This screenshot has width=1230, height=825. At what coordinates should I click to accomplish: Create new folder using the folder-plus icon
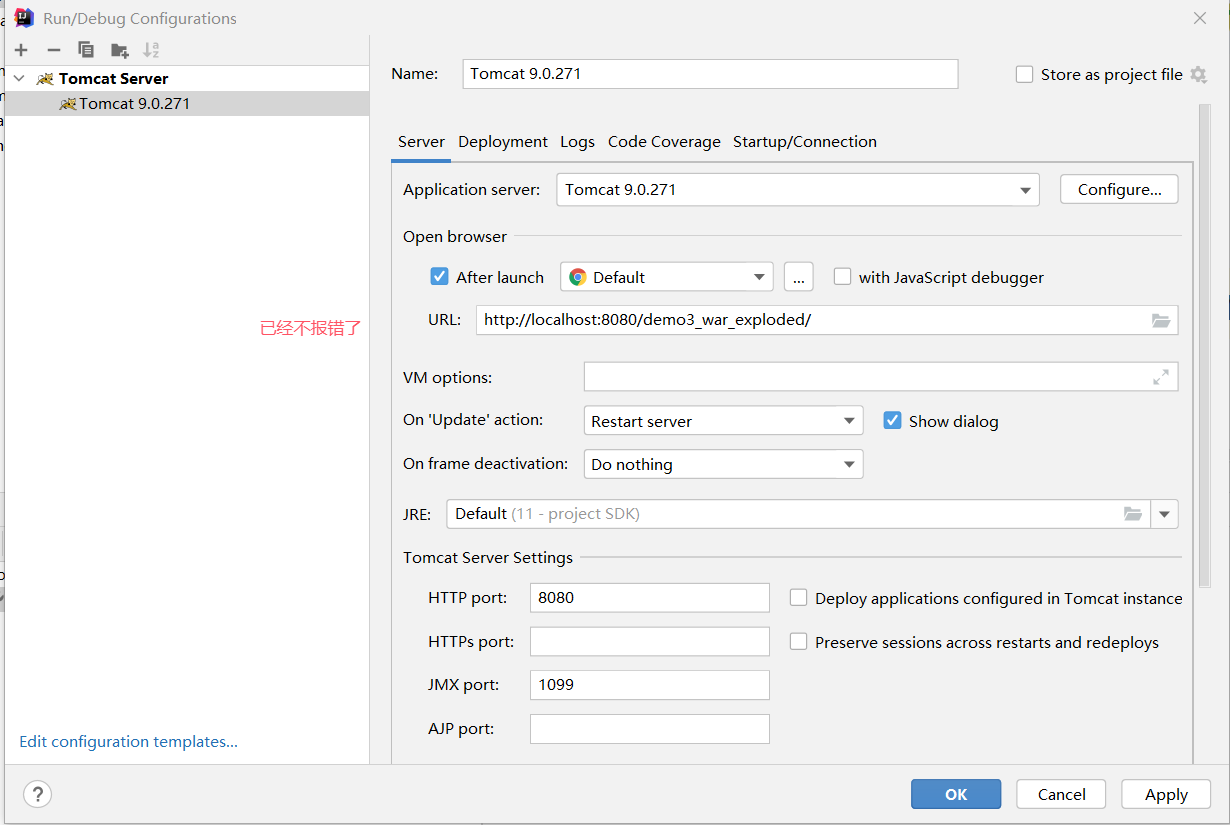[x=120, y=50]
